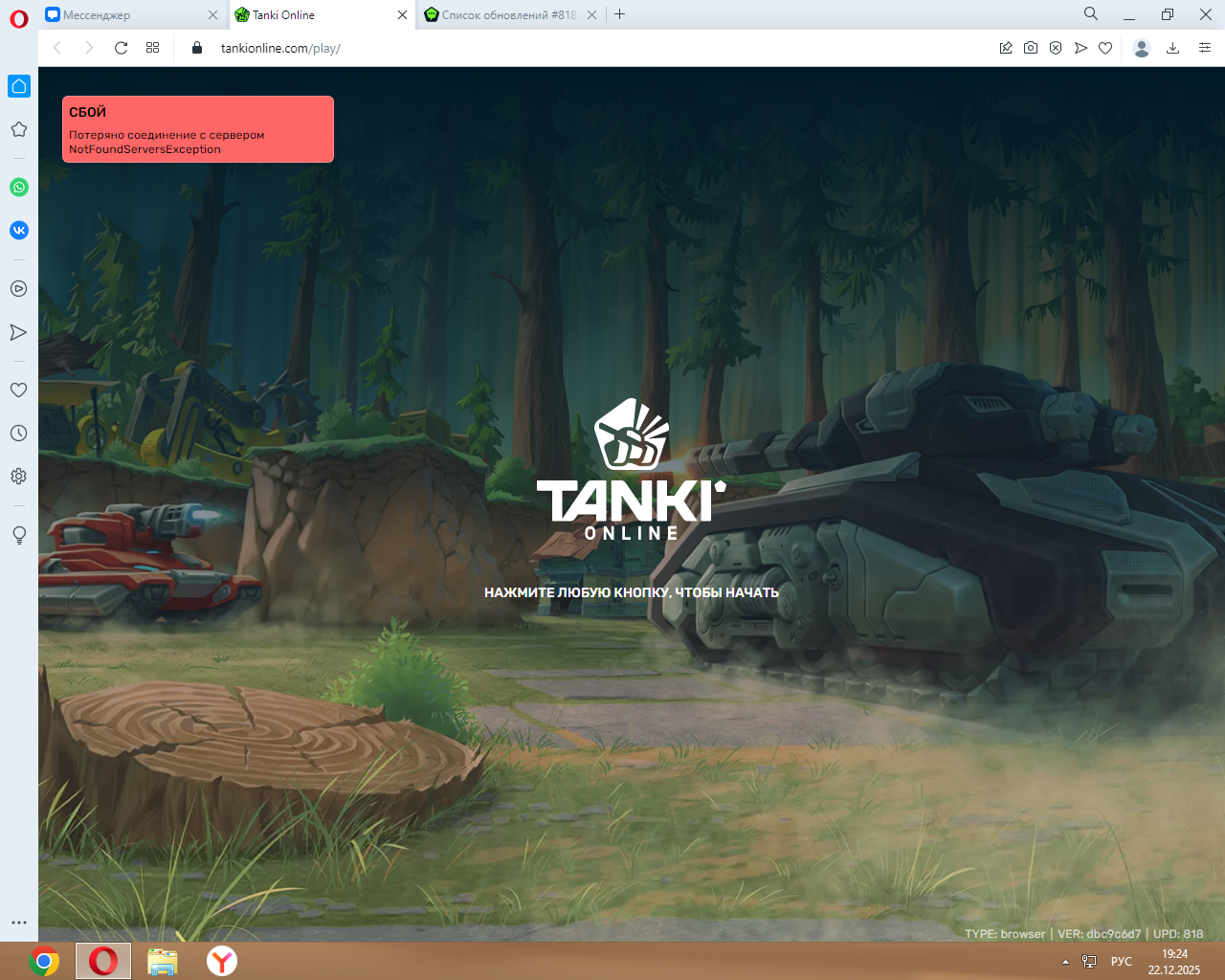Switch input language РУС indicator
This screenshot has height=980, width=1225.
tap(1122, 962)
